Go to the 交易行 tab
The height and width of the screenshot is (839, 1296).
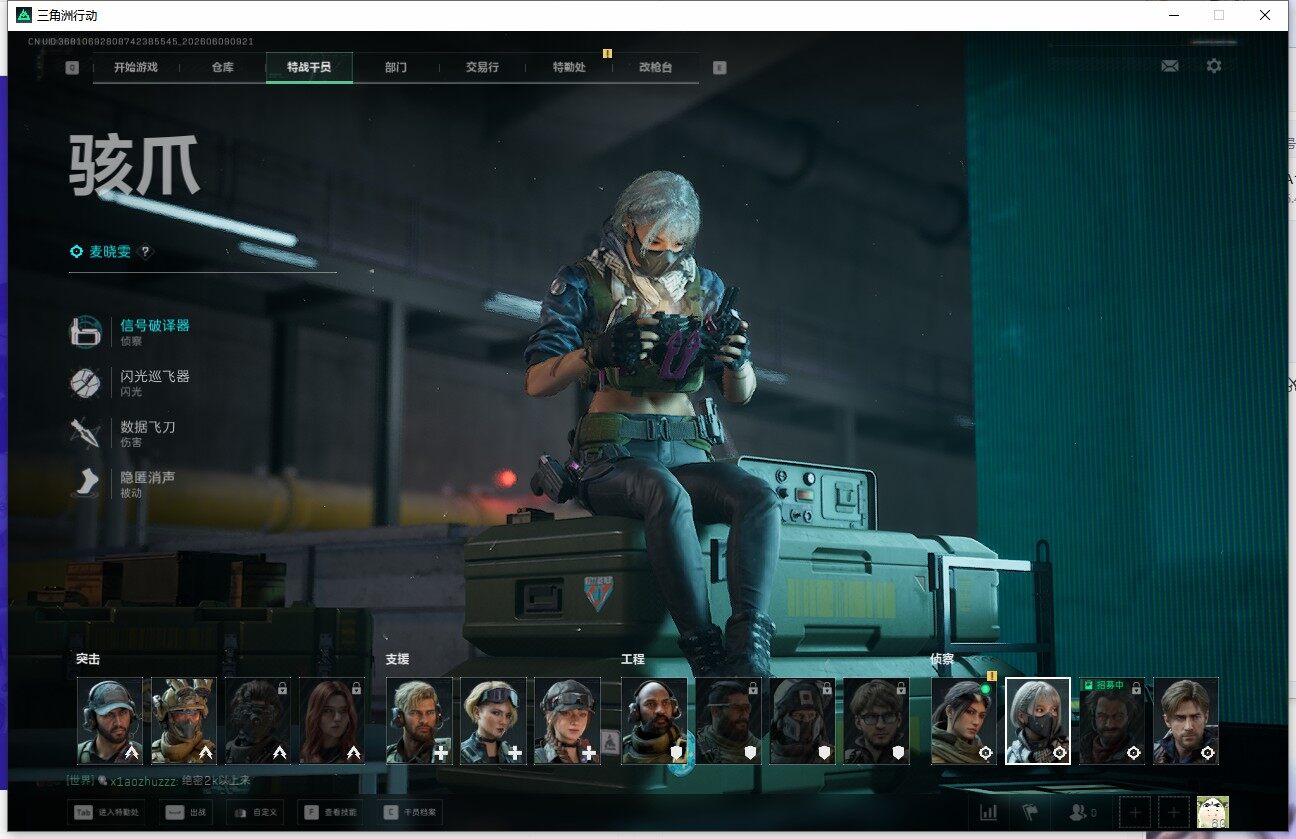482,68
